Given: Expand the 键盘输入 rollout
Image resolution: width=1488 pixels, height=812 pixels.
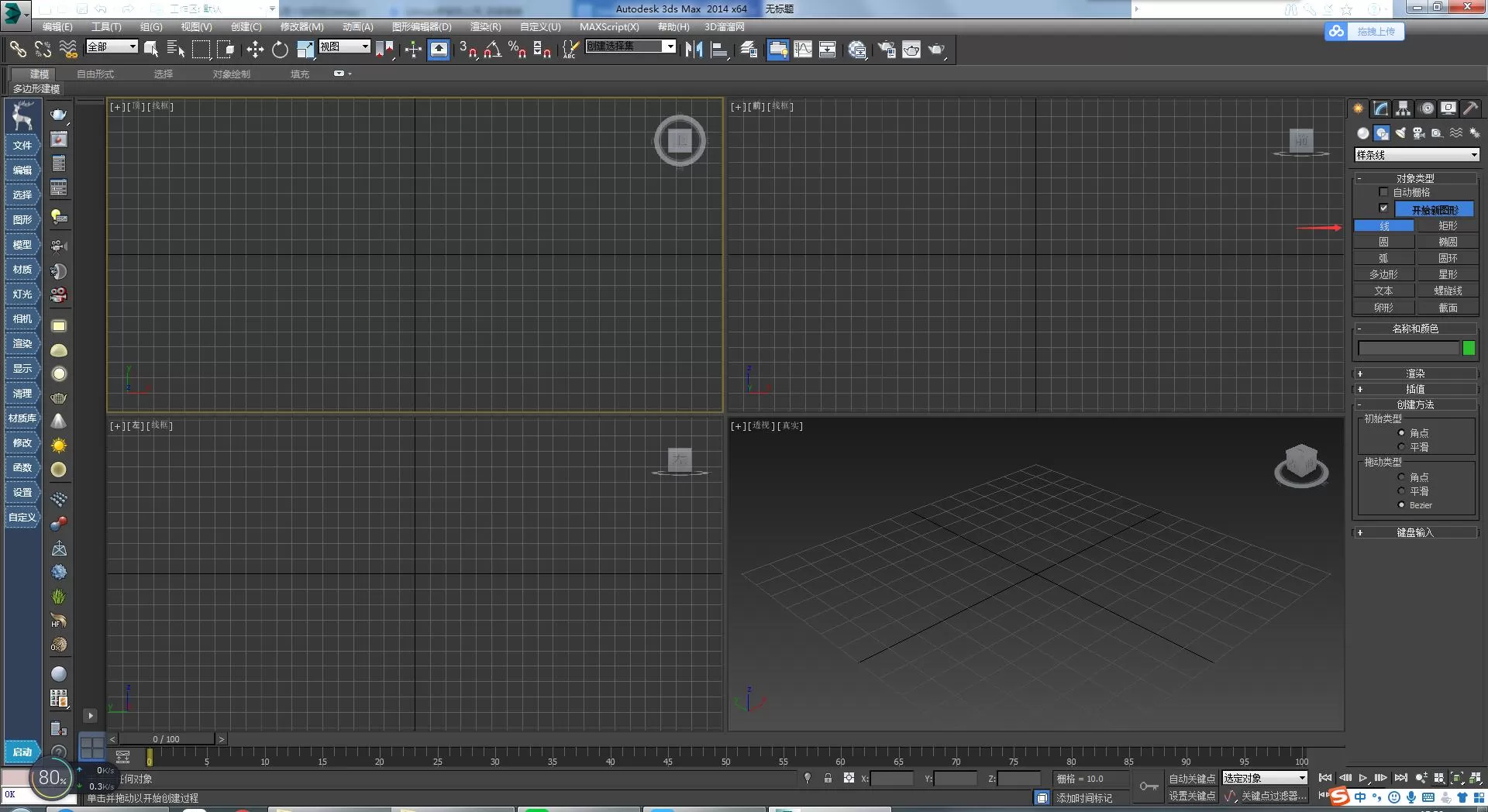Looking at the screenshot, I should [1415, 532].
